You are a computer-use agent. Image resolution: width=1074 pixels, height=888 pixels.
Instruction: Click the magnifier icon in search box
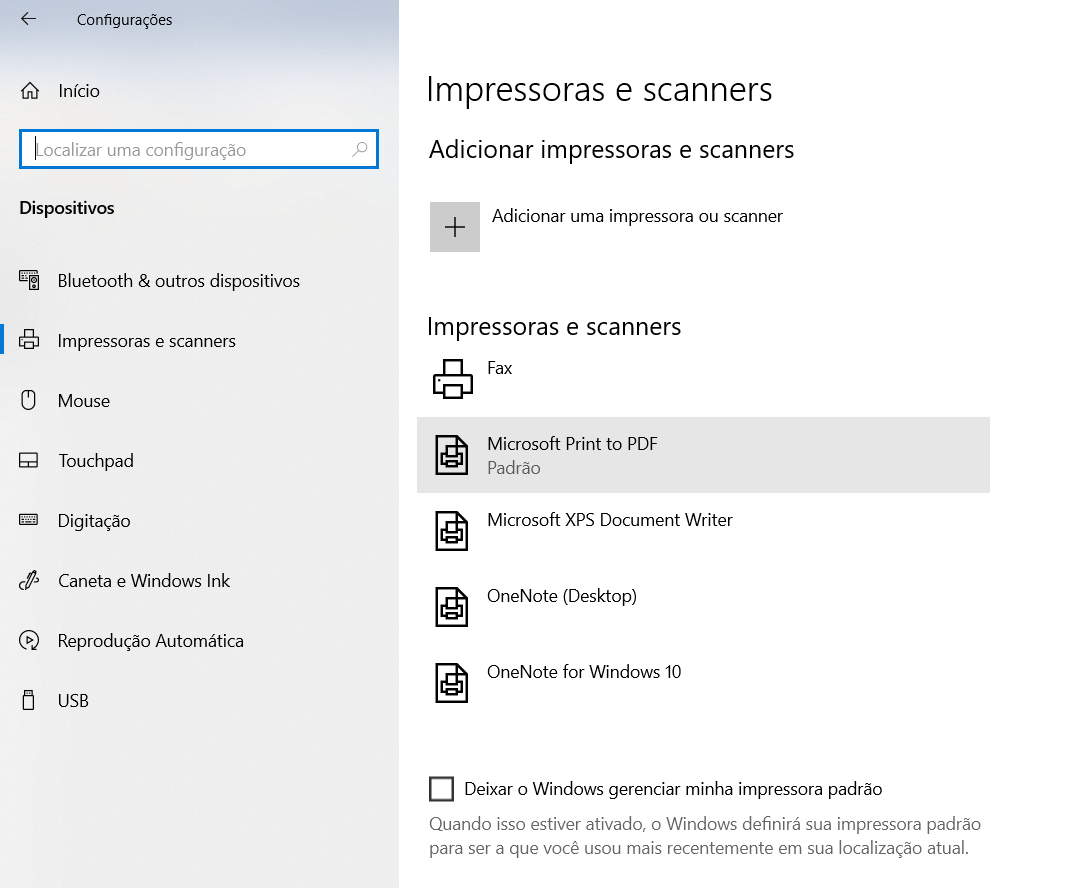click(360, 149)
